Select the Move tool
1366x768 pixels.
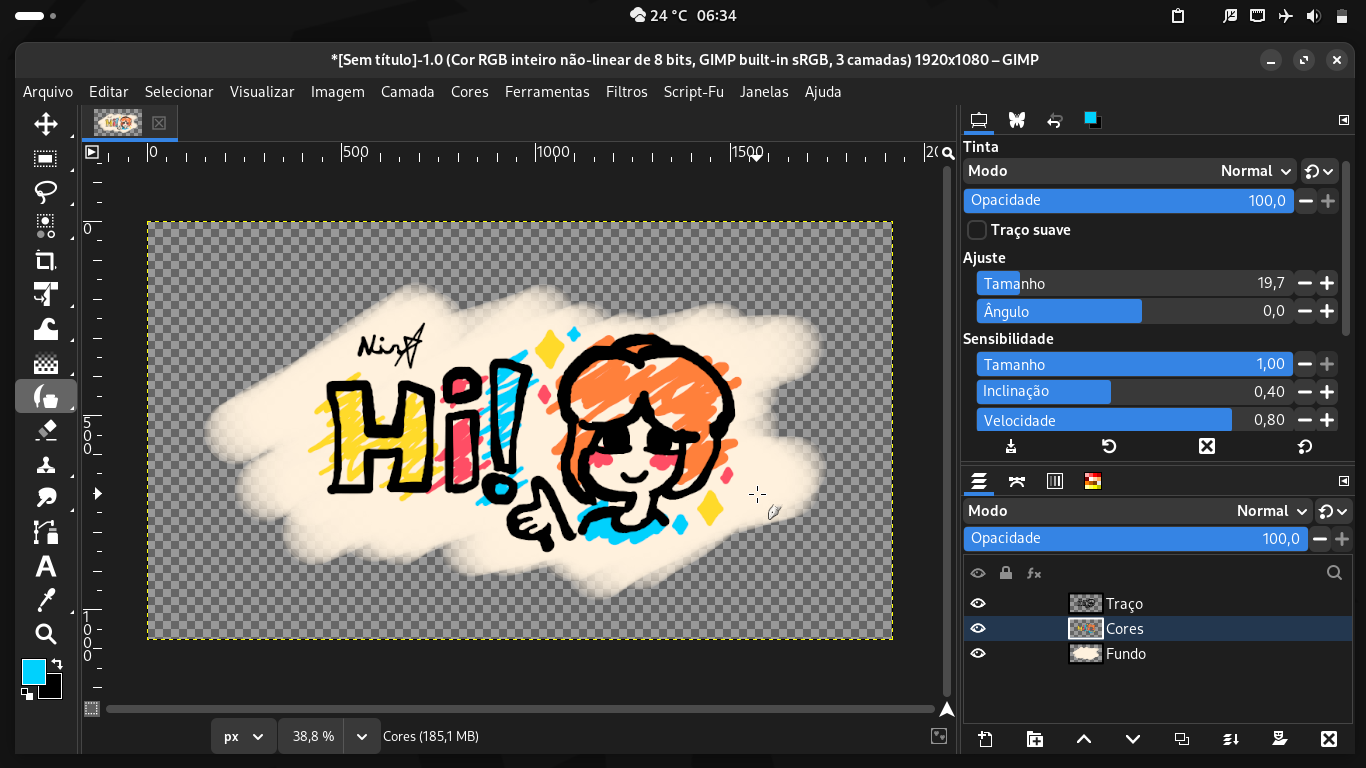(45, 124)
